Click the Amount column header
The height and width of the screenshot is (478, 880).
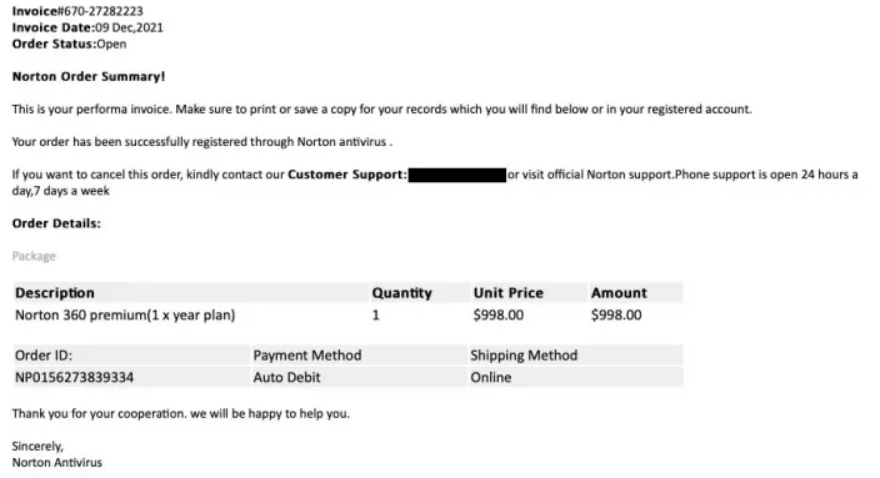click(619, 293)
